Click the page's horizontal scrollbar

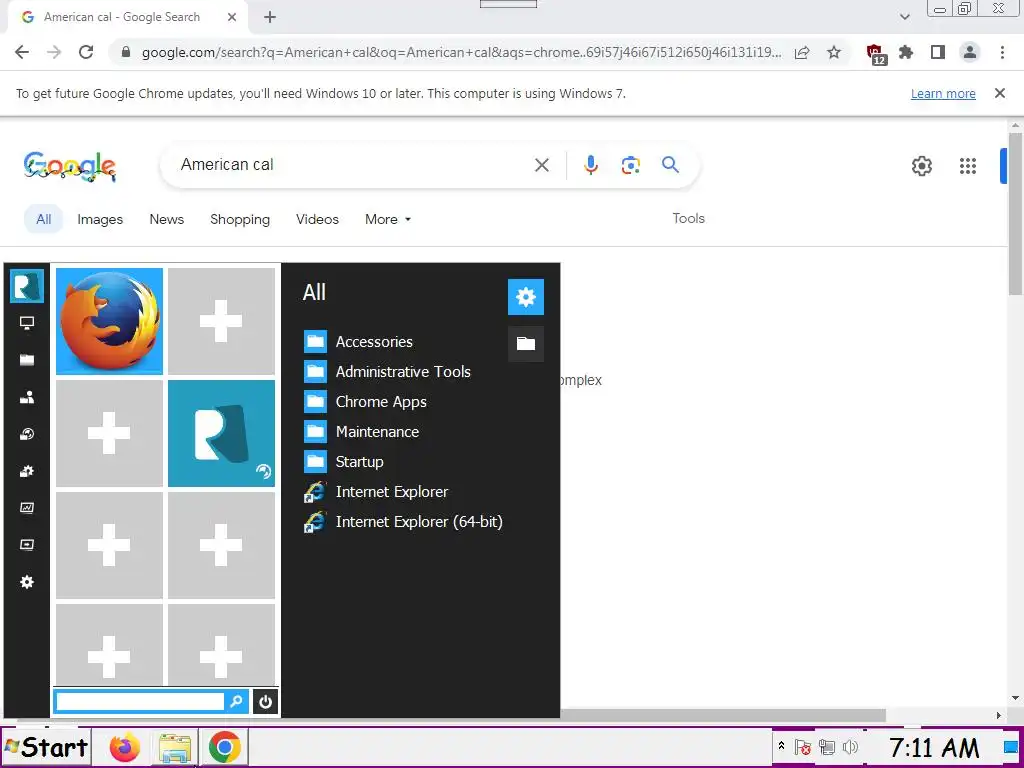pos(451,716)
